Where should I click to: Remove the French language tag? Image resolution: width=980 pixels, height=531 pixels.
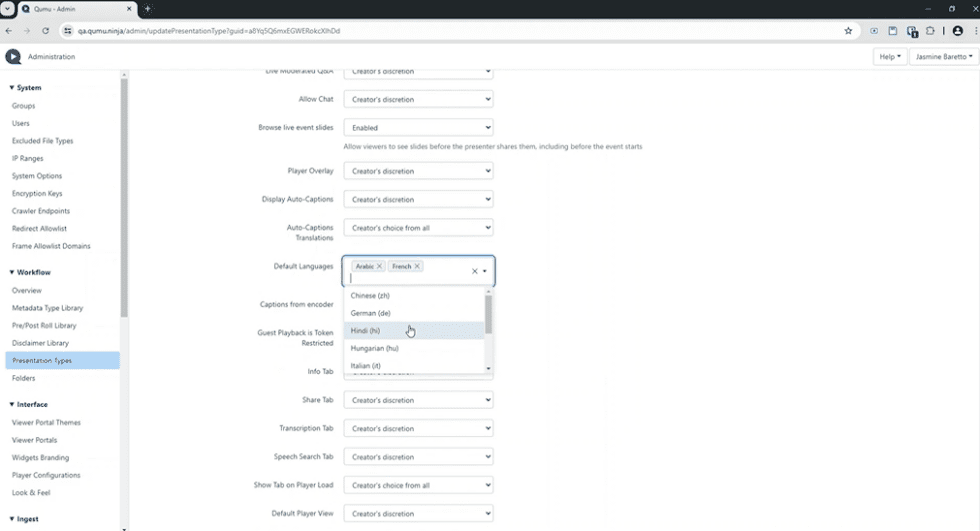(x=417, y=267)
